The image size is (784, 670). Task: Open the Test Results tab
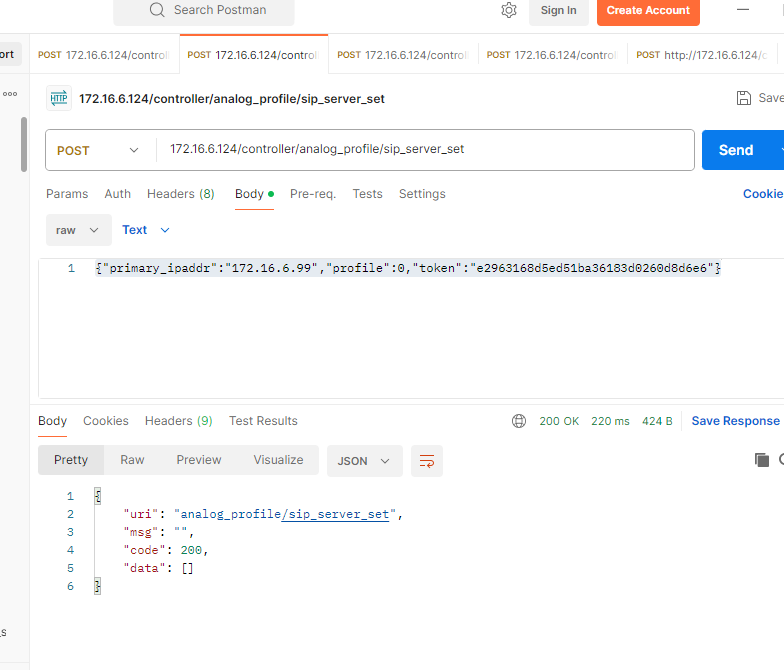(x=263, y=421)
